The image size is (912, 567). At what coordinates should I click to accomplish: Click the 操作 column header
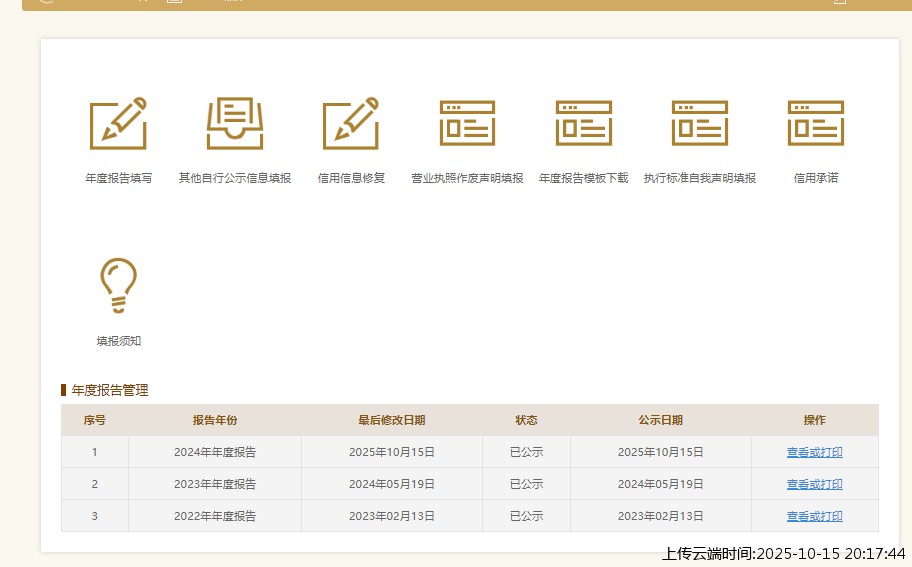pos(814,420)
